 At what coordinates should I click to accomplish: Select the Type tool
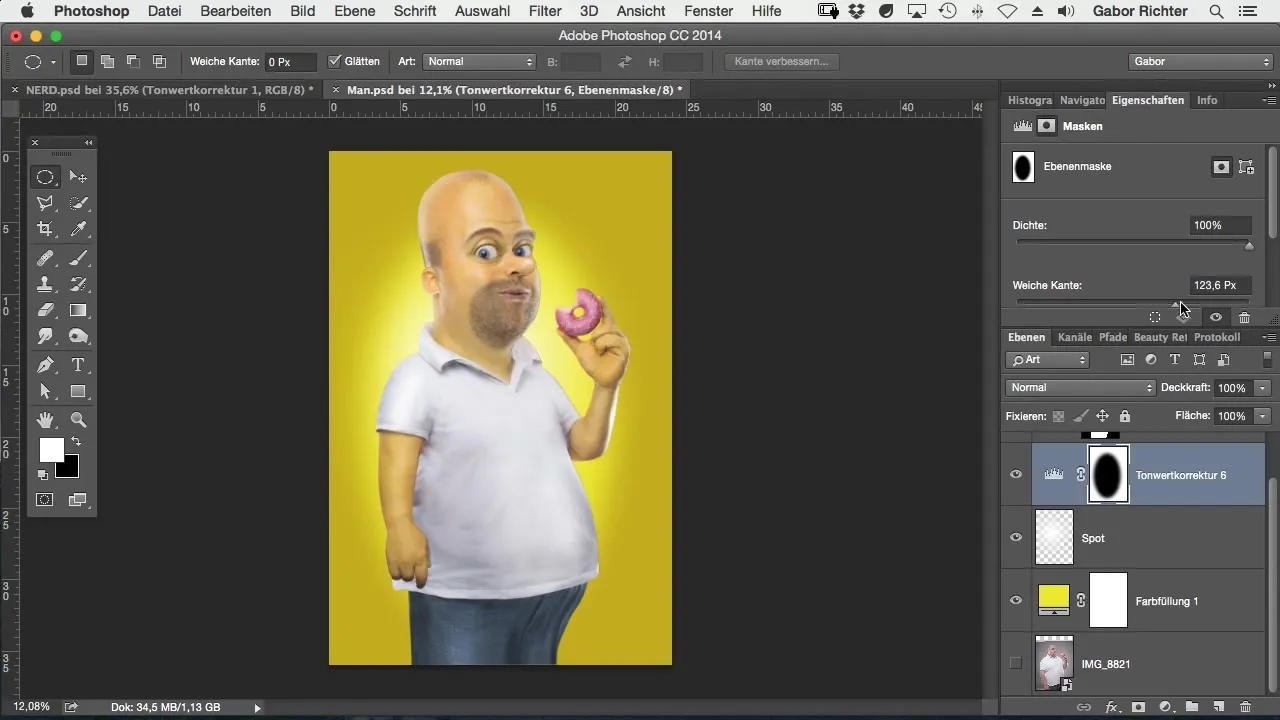[x=78, y=365]
